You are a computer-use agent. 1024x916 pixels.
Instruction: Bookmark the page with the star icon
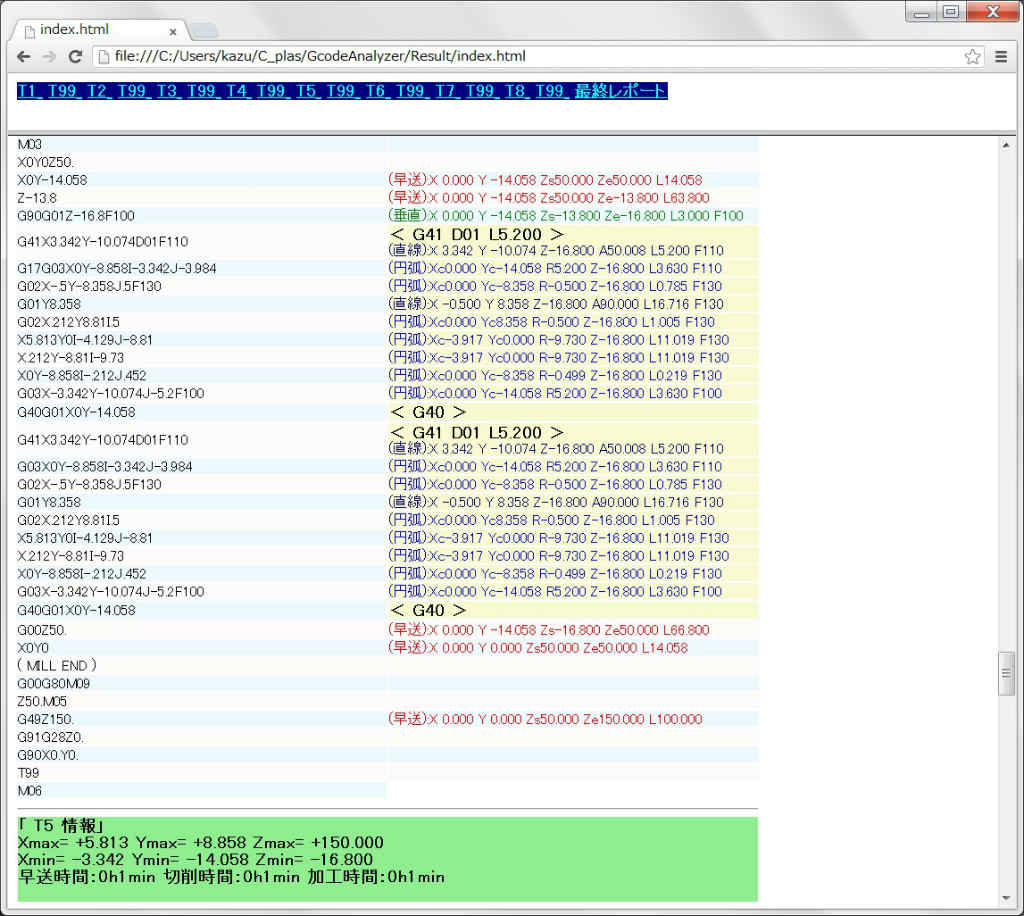pyautogui.click(x=972, y=57)
